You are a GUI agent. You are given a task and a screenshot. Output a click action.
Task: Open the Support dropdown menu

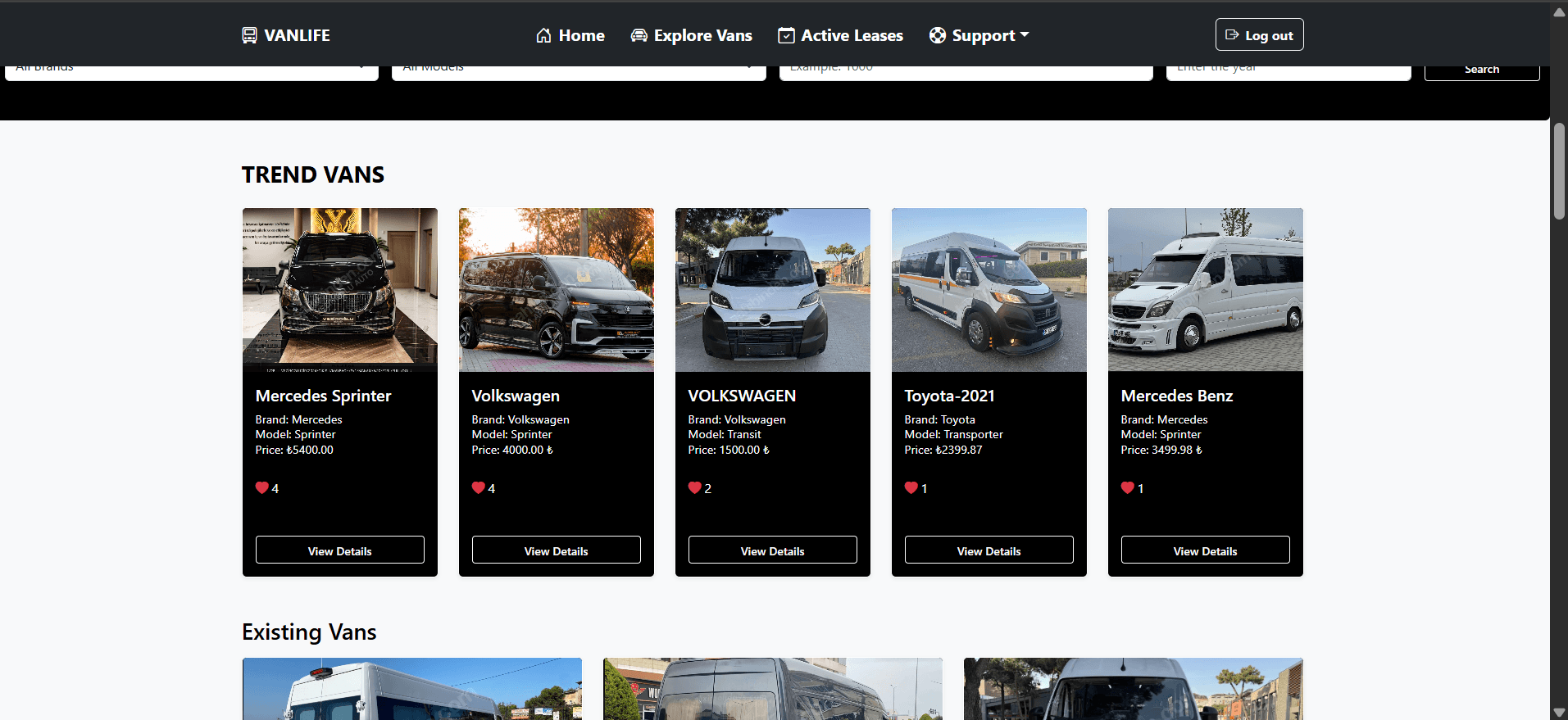pos(979,35)
